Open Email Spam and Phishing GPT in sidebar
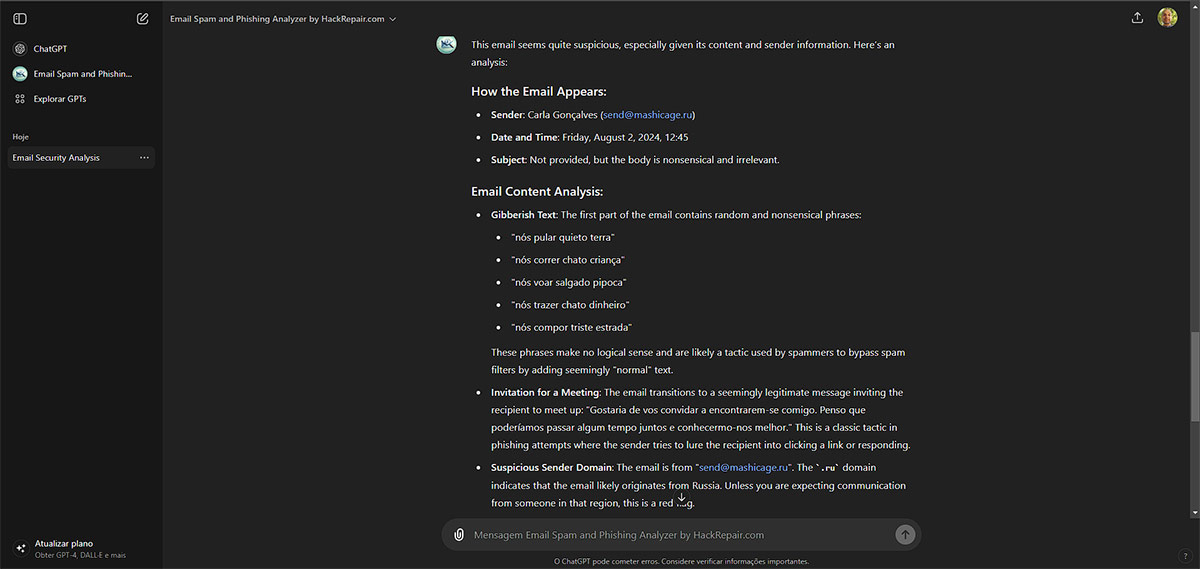Screen dimensions: 1200x569 point(81,74)
